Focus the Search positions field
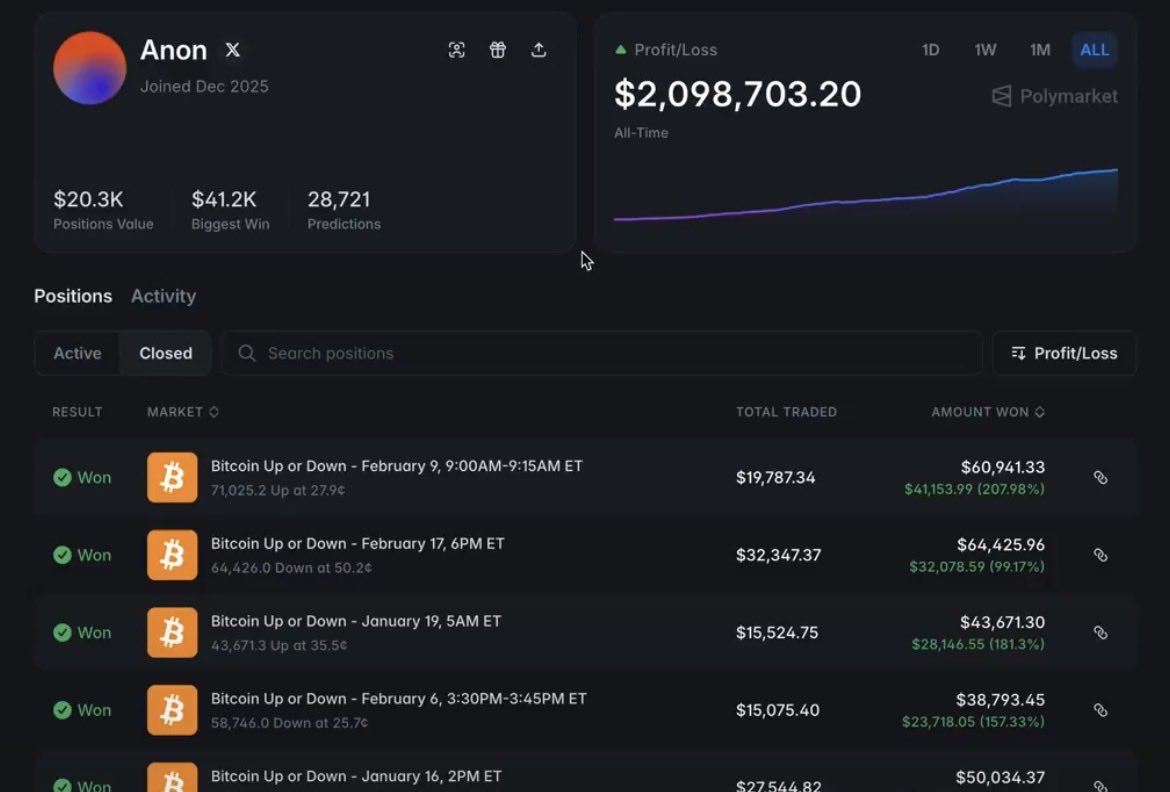The width and height of the screenshot is (1170, 792). pyautogui.click(x=601, y=353)
